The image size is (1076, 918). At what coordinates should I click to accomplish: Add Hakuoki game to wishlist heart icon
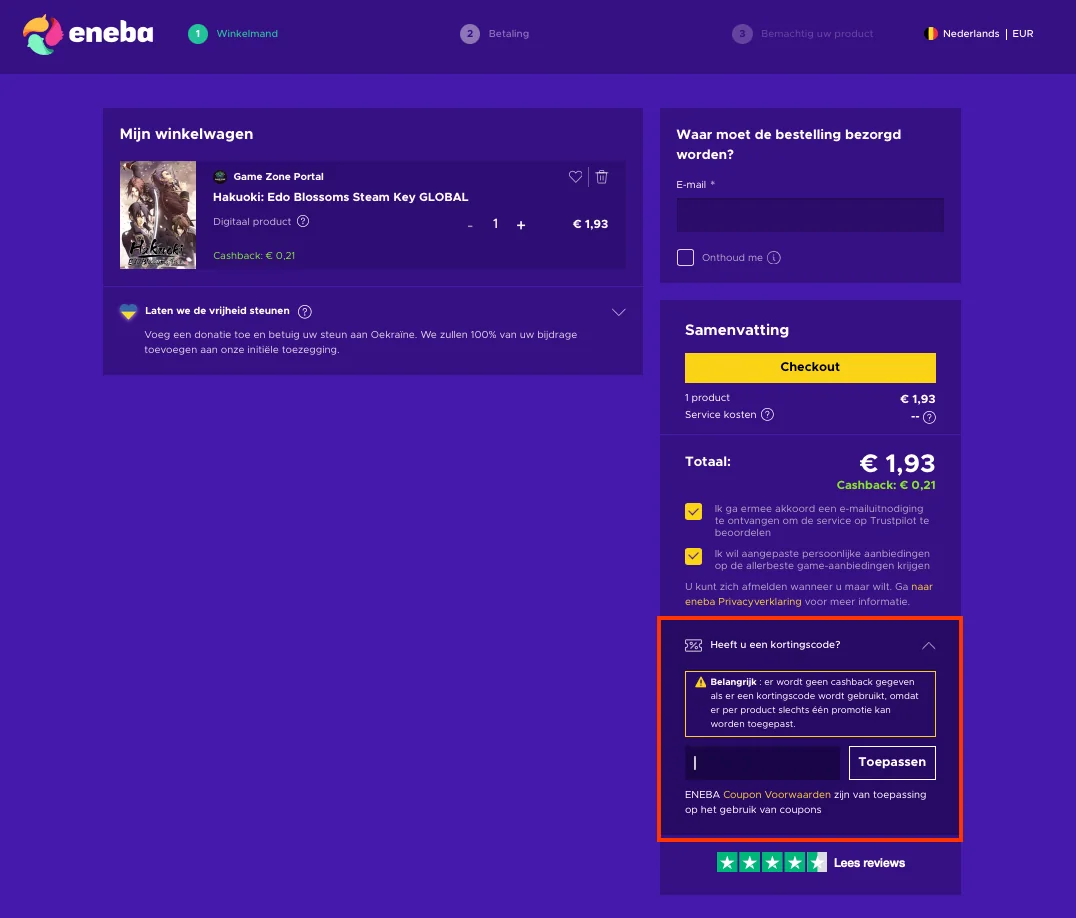tap(575, 177)
